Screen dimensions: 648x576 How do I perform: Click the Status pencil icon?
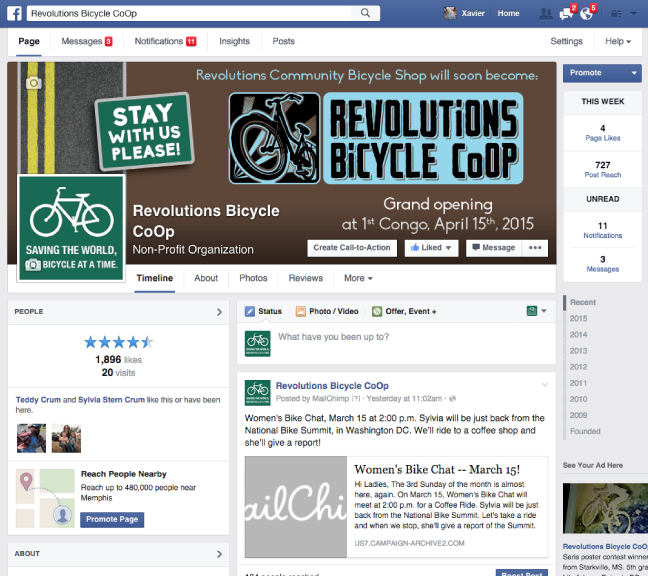[250, 312]
